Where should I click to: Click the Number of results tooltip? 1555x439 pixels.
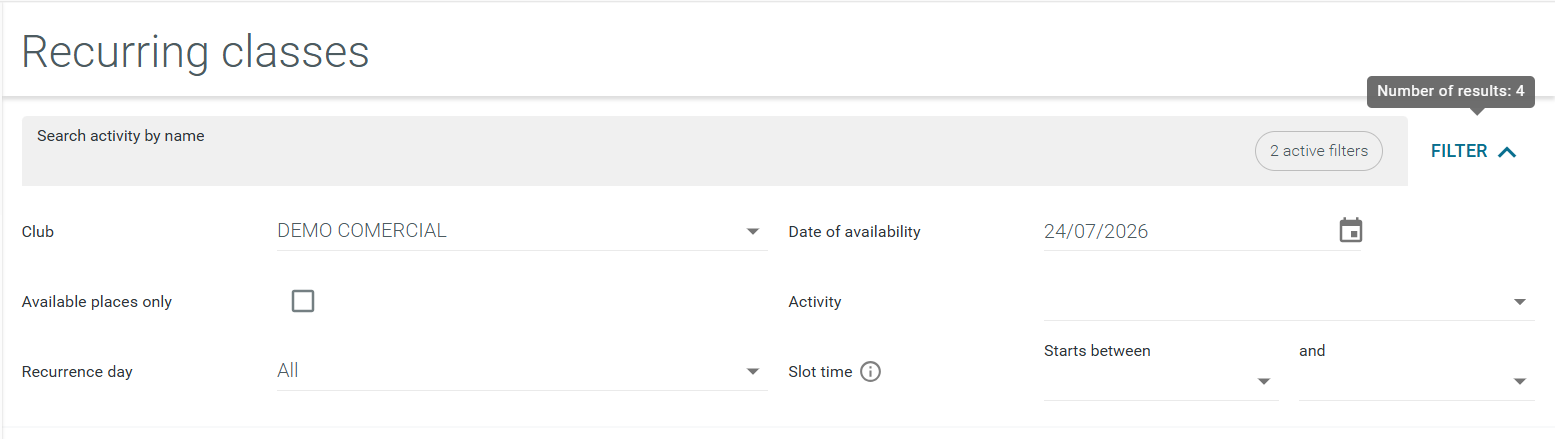[x=1450, y=91]
